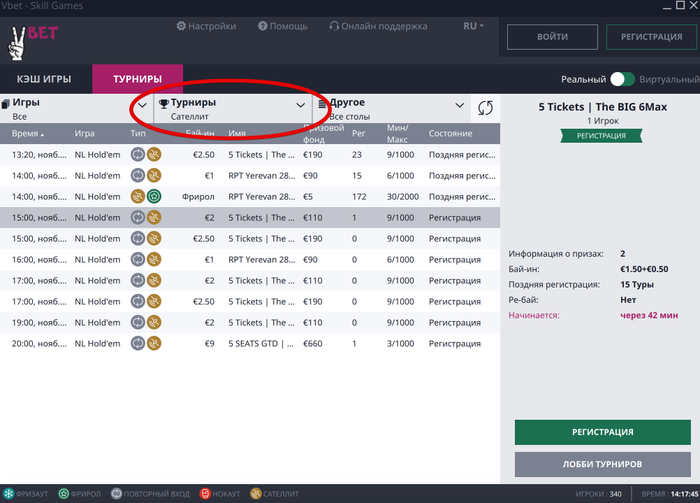Click ФРИРОЛ legend icon
Viewport: 700px width, 503px height.
(x=64, y=494)
